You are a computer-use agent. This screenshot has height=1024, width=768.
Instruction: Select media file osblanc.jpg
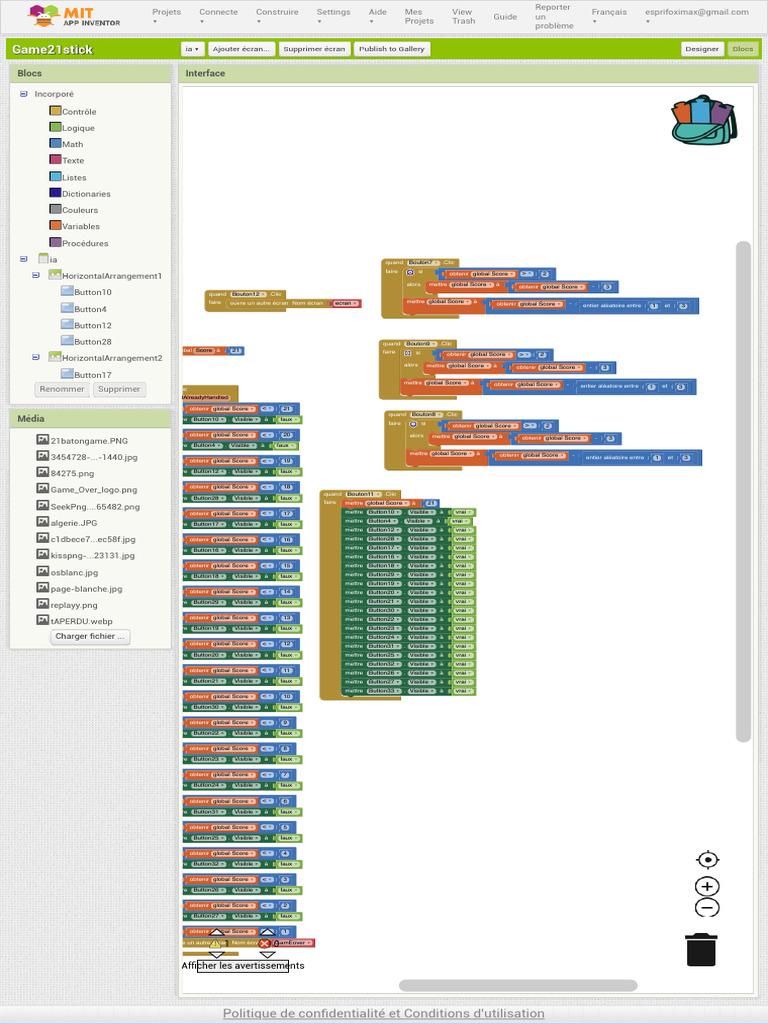pyautogui.click(x=68, y=572)
